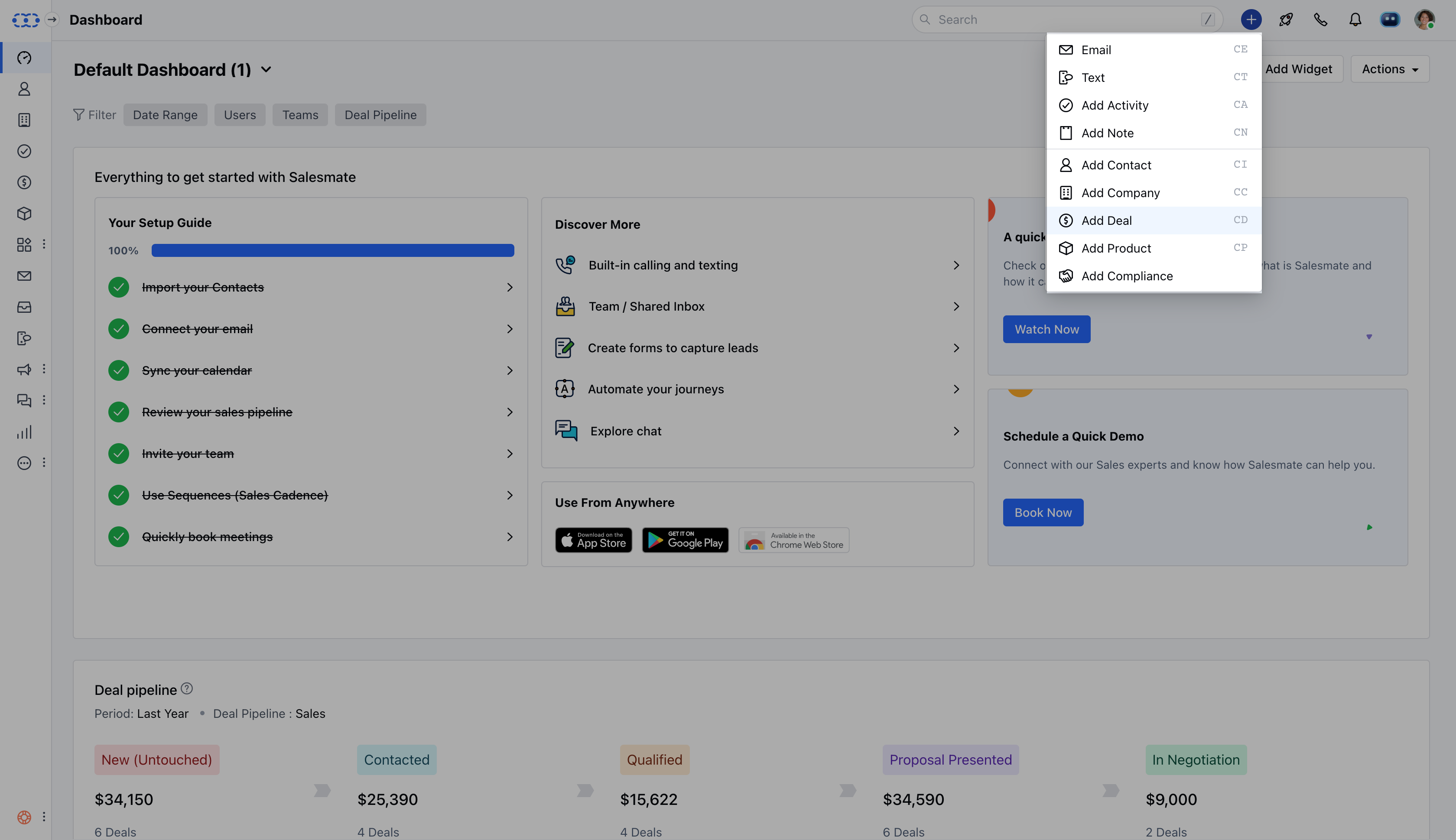Open the Date Range filter
The height and width of the screenshot is (840, 1456).
pos(165,115)
